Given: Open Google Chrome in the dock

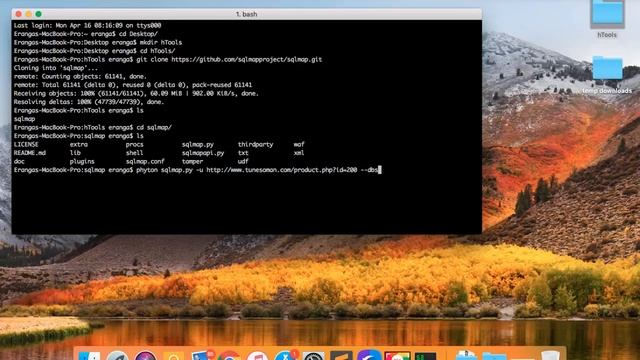Looking at the screenshot, I should point(229,356).
